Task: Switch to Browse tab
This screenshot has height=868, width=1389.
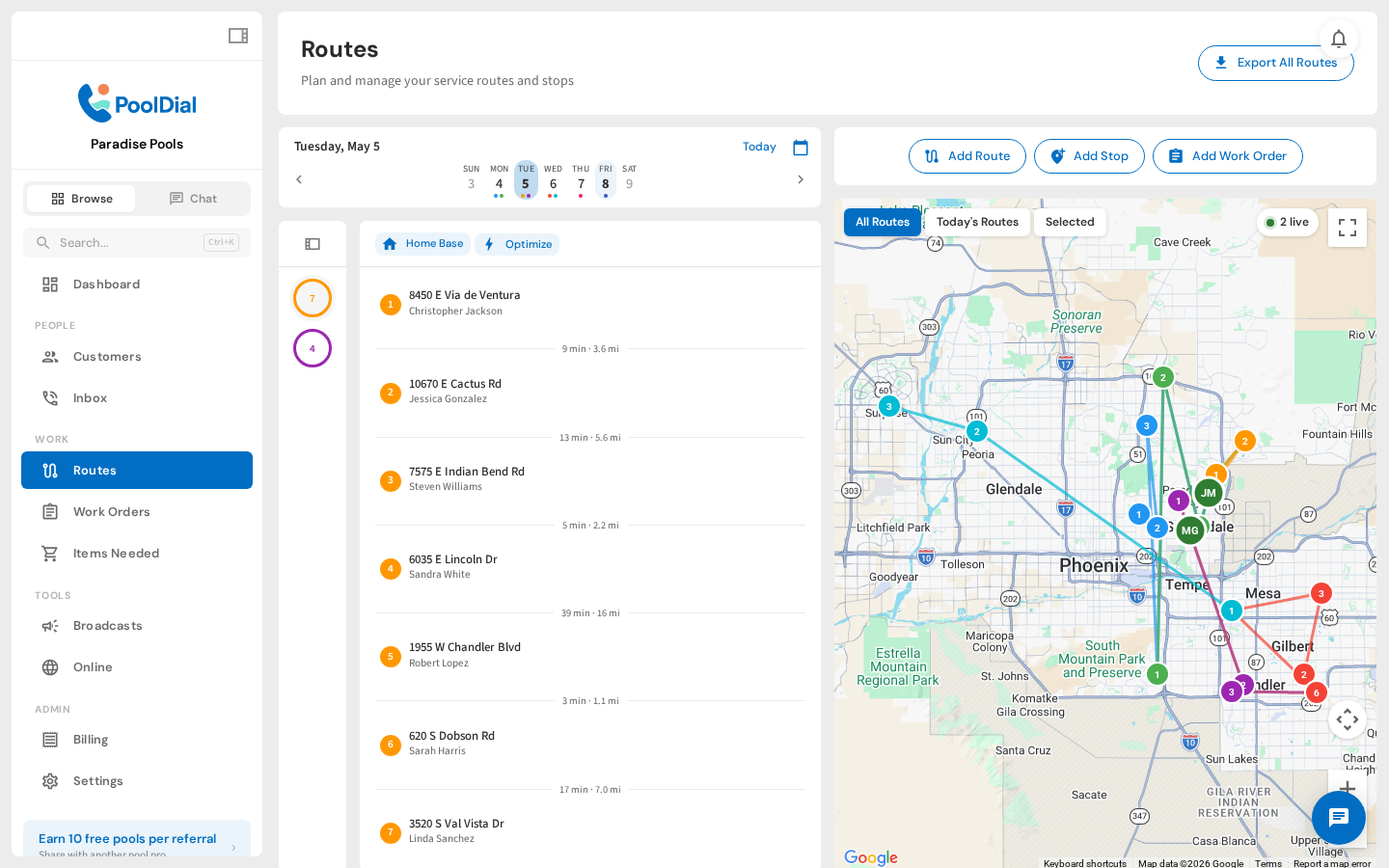Action: [x=81, y=199]
